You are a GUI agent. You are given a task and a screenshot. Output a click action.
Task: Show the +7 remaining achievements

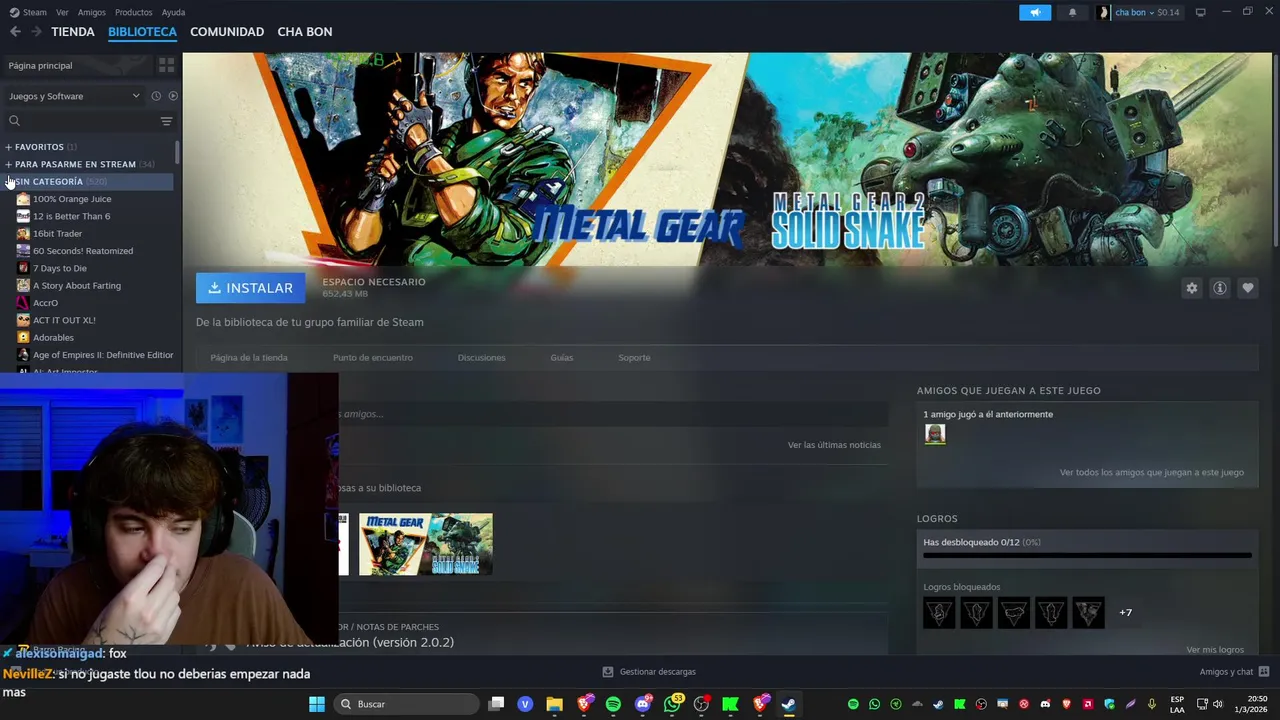click(x=1125, y=612)
